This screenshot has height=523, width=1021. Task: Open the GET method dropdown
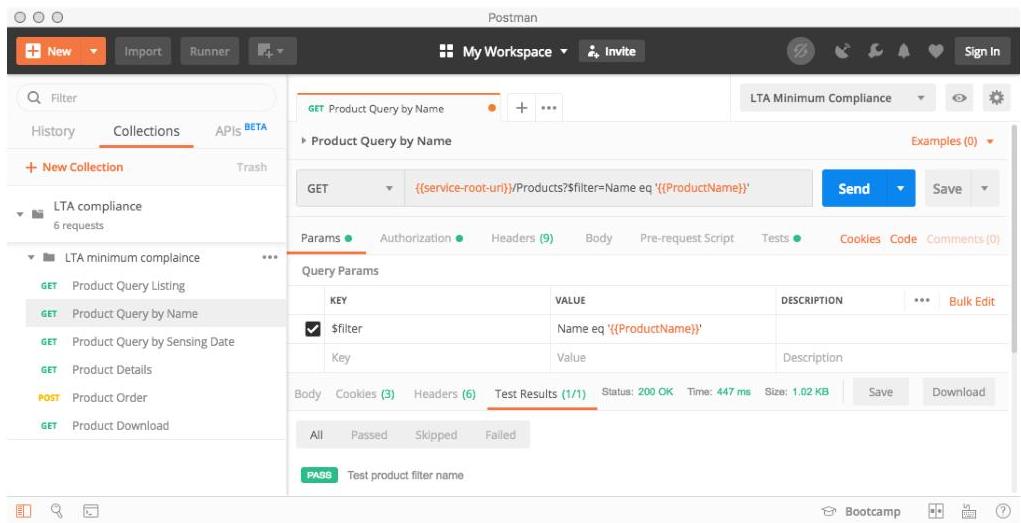click(350, 188)
